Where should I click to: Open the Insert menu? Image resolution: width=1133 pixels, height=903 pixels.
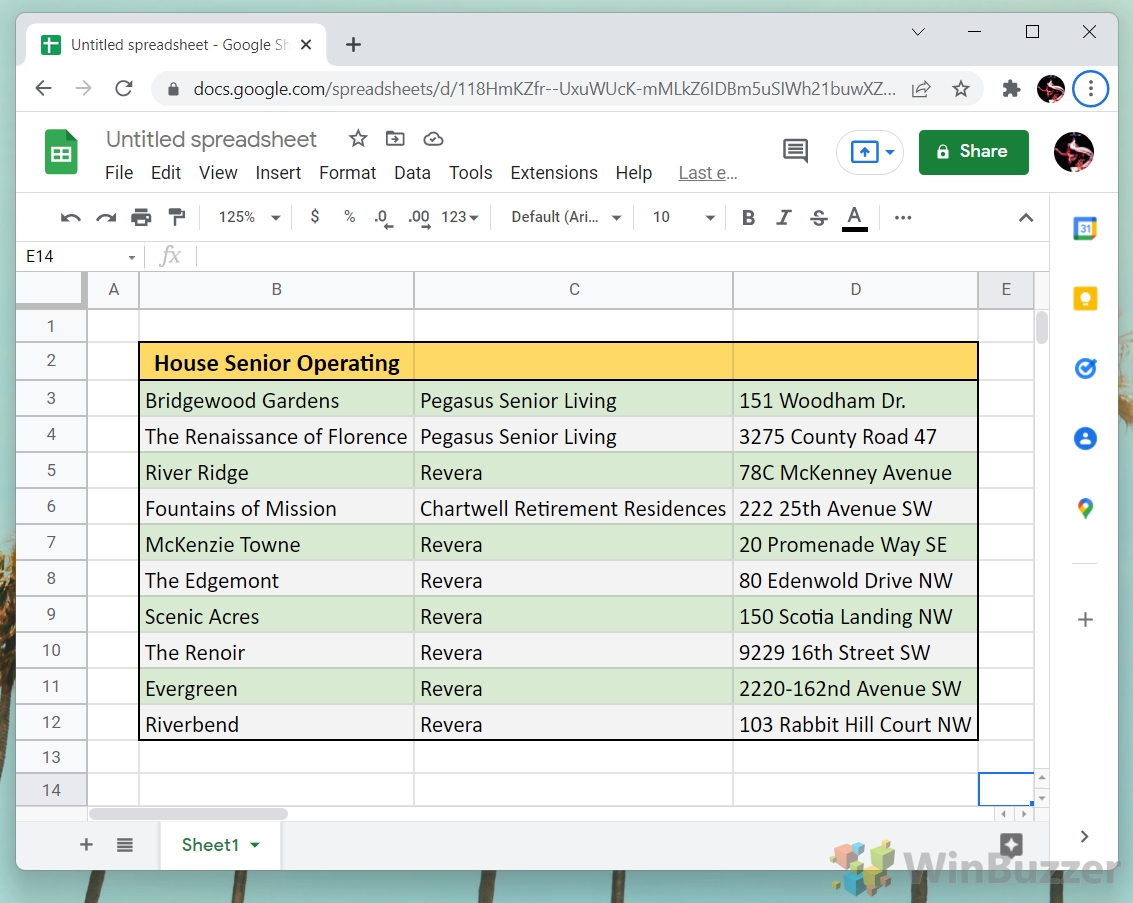coord(277,173)
